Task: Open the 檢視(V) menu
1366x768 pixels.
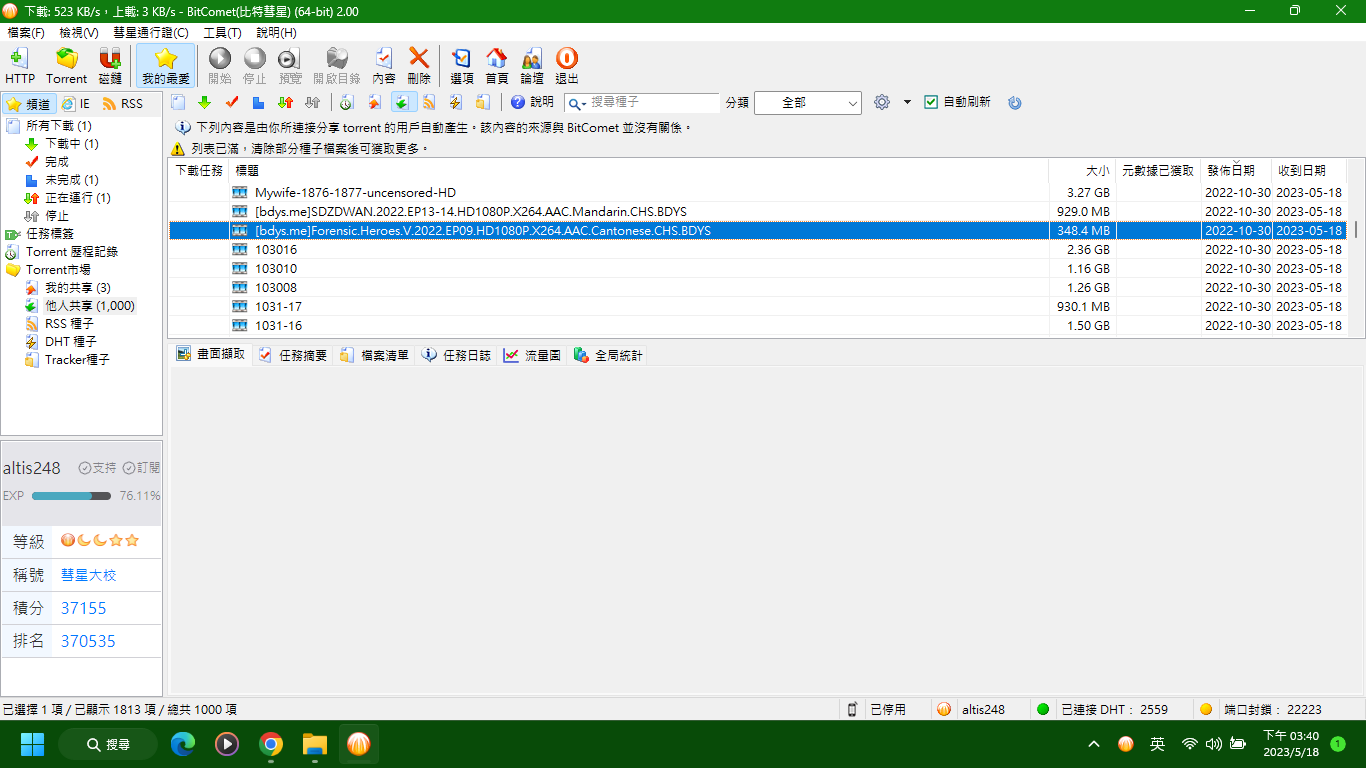Action: 78,33
